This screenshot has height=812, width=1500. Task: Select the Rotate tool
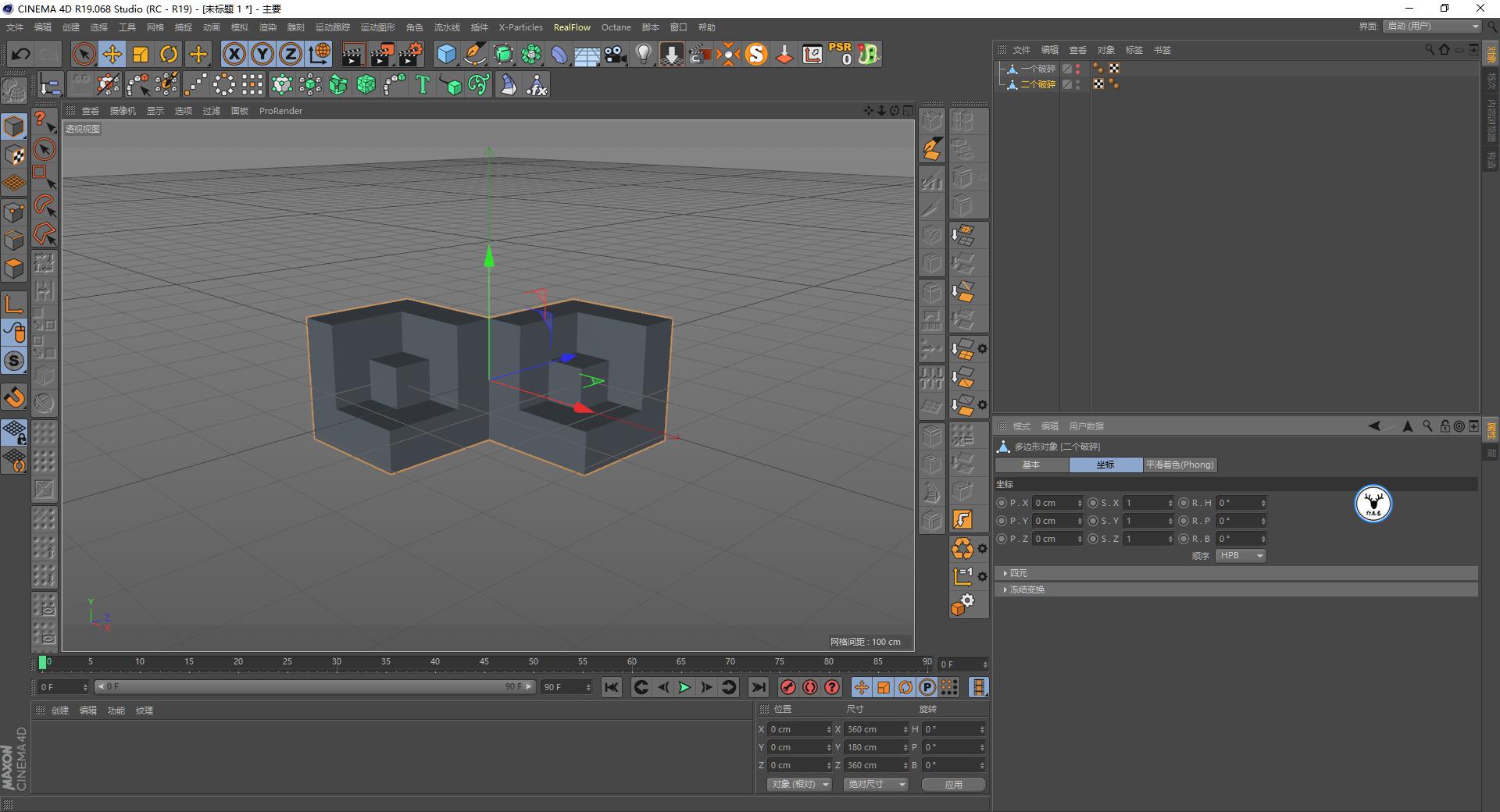(x=169, y=54)
